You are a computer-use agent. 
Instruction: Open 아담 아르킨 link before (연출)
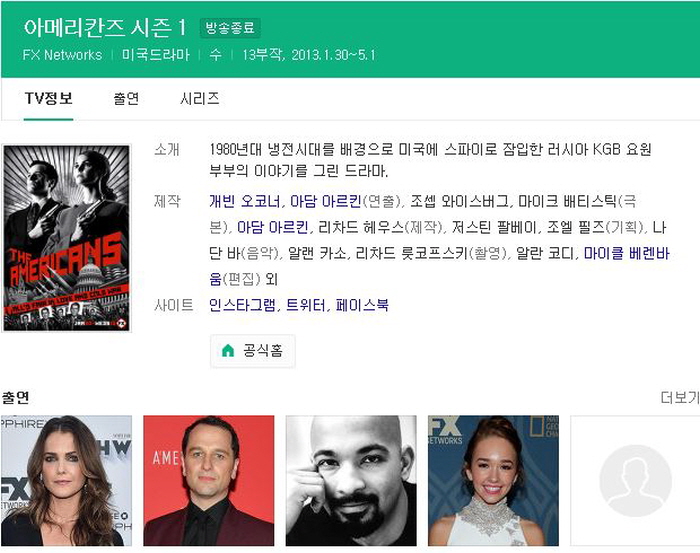point(325,201)
